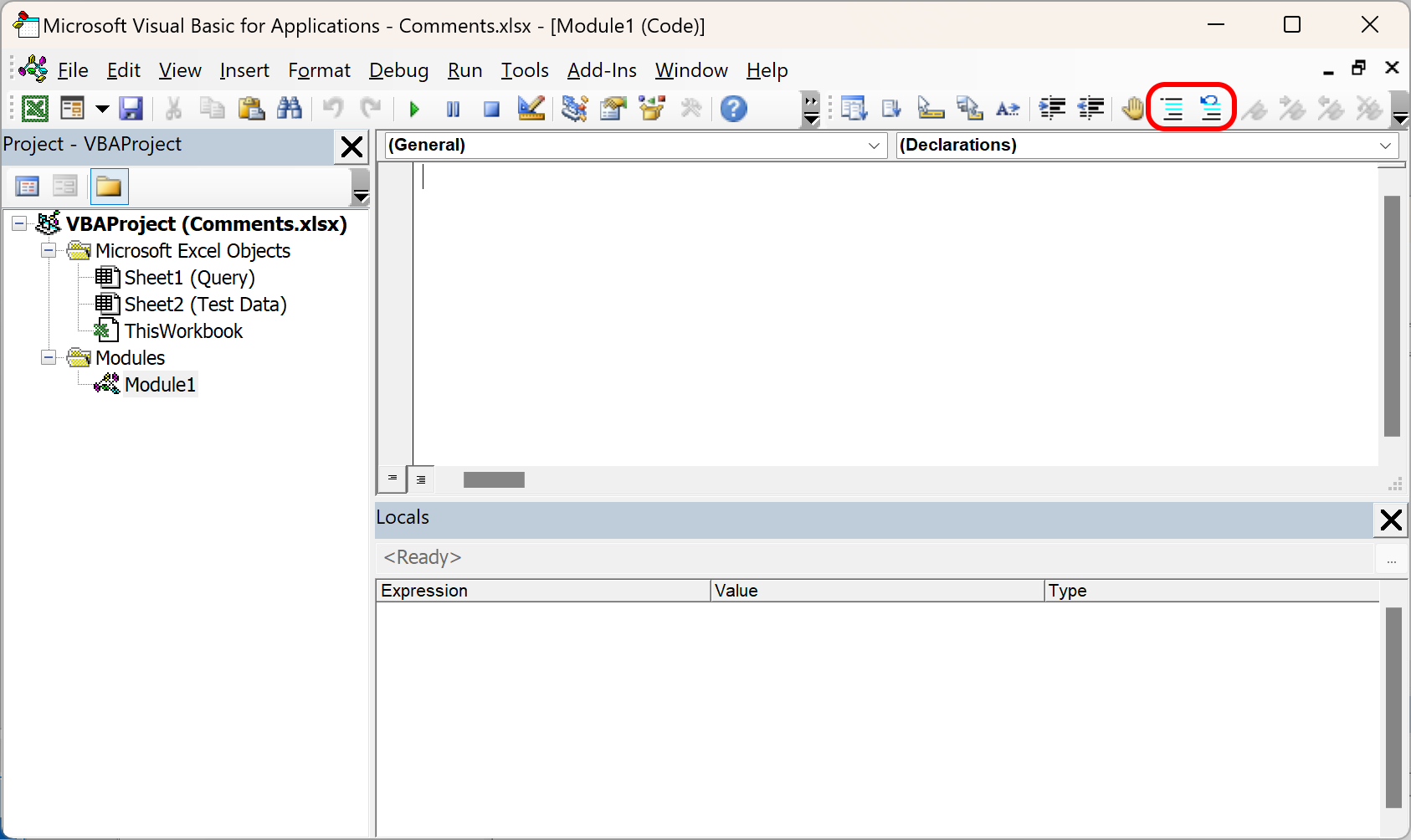Toggle breakpoint with the hand icon
The image size is (1411, 840).
pos(1132,109)
